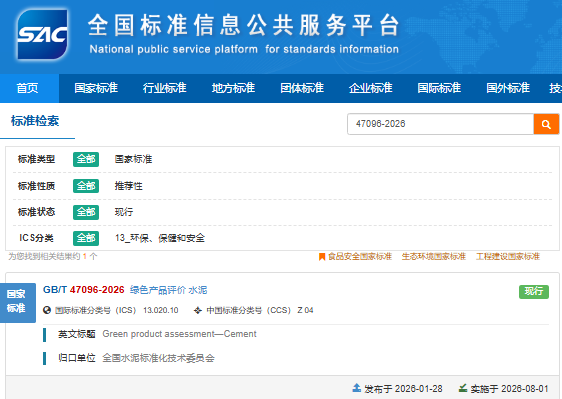Click the 国家标准 blue side label
This screenshot has height=399, width=562.
pos(18,303)
